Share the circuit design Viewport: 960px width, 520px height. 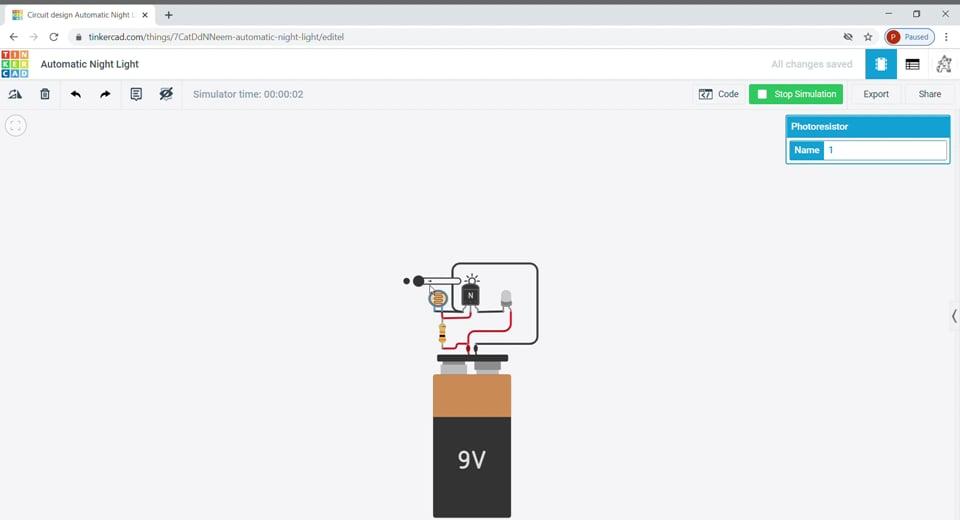[929, 94]
